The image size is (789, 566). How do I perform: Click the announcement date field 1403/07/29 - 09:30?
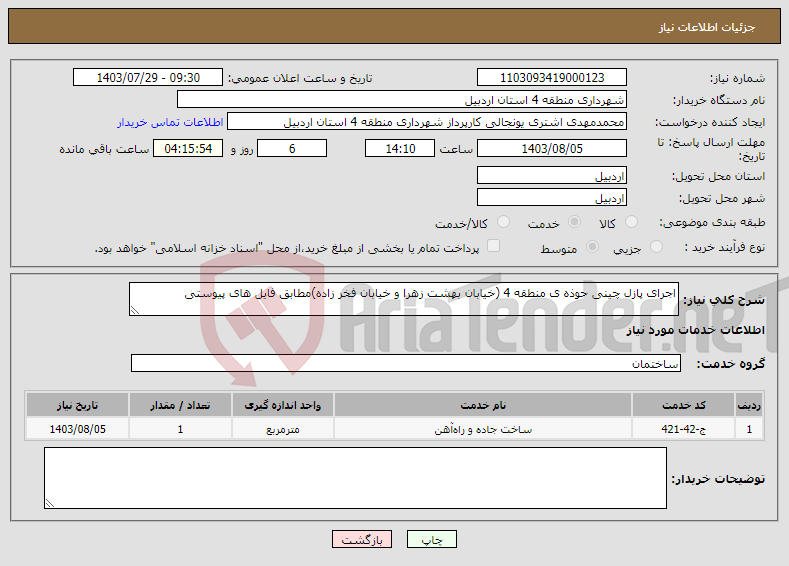click(x=148, y=77)
